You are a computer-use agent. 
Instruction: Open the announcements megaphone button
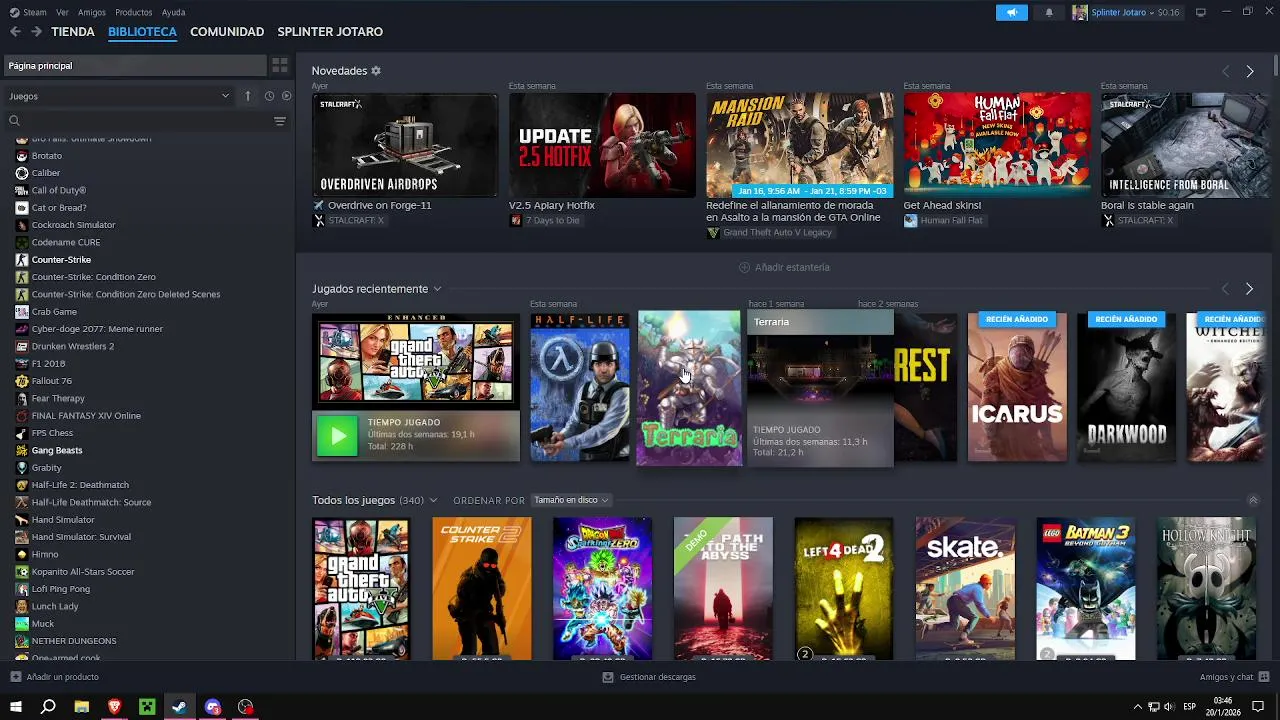1011,12
